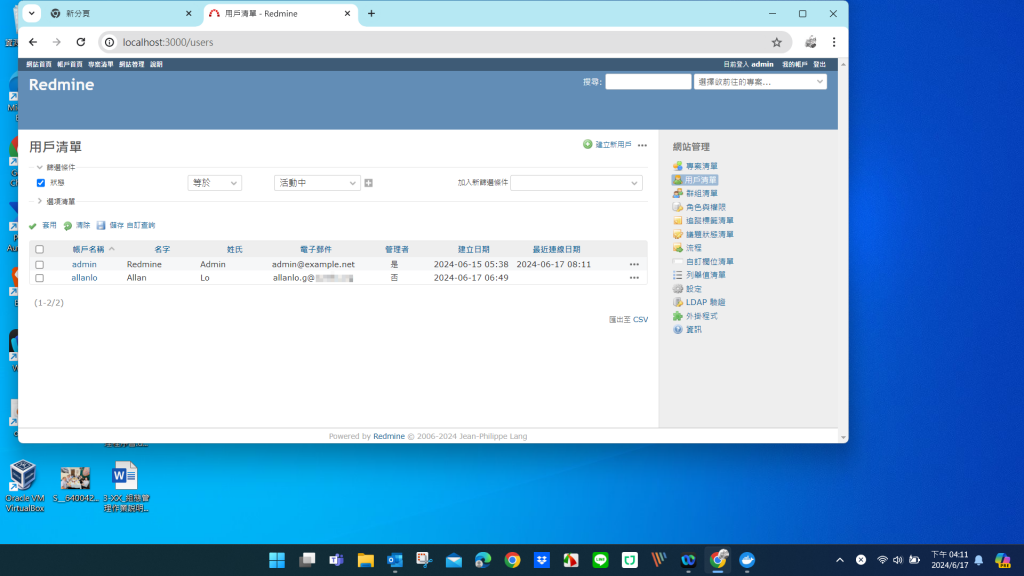Reload the page in Chrome

pos(81,42)
